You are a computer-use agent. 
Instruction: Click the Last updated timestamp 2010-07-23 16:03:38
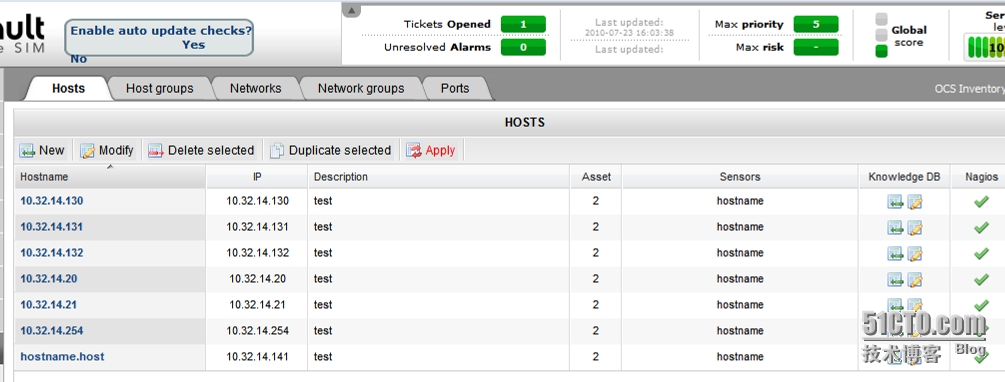629,33
